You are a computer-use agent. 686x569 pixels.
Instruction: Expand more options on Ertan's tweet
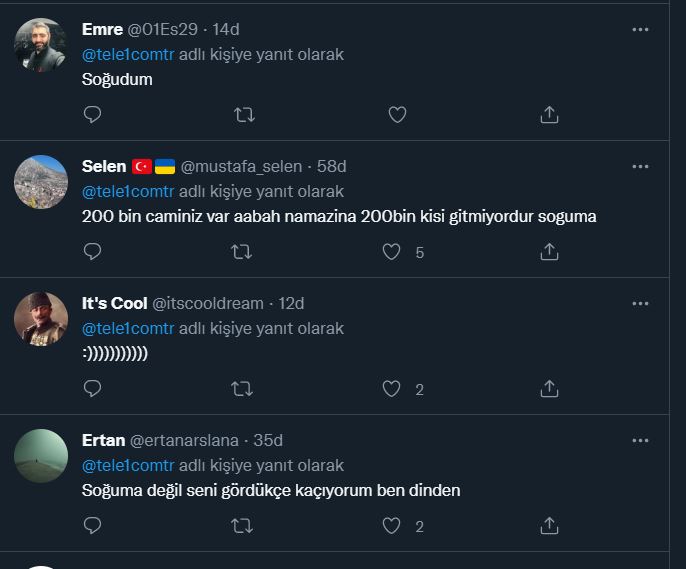tap(641, 440)
